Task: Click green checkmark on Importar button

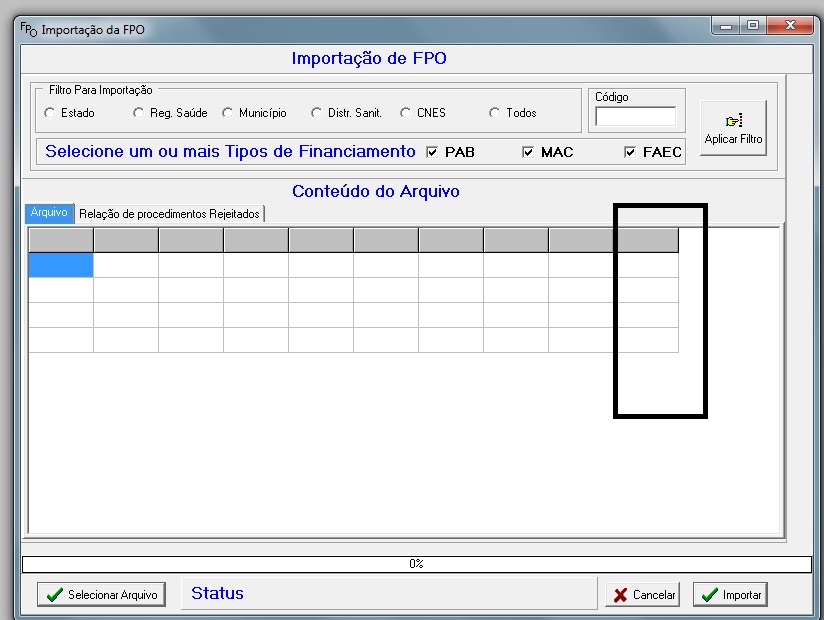Action: (x=709, y=595)
